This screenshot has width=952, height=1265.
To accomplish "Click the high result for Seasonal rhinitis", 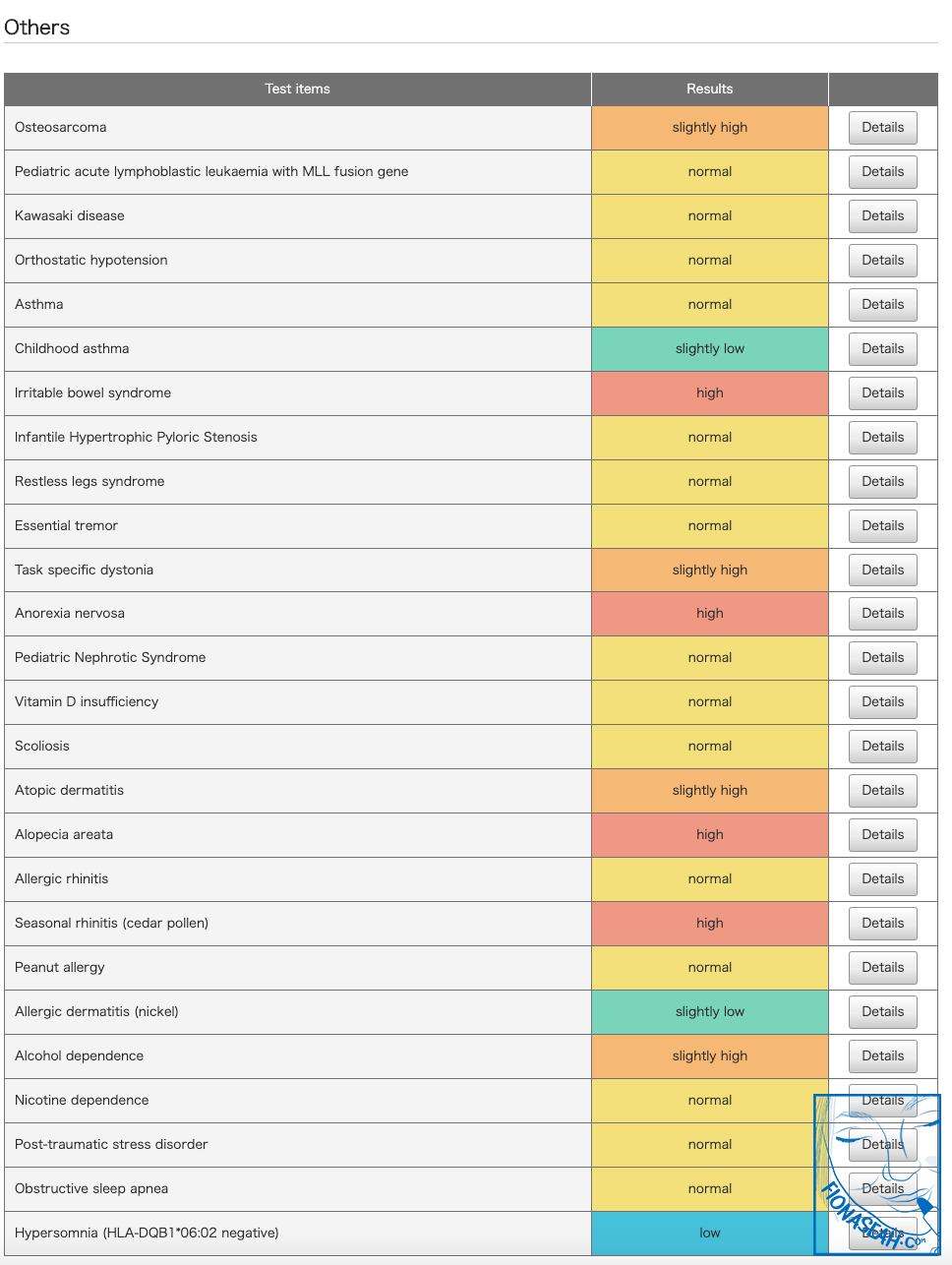I will 709,924.
